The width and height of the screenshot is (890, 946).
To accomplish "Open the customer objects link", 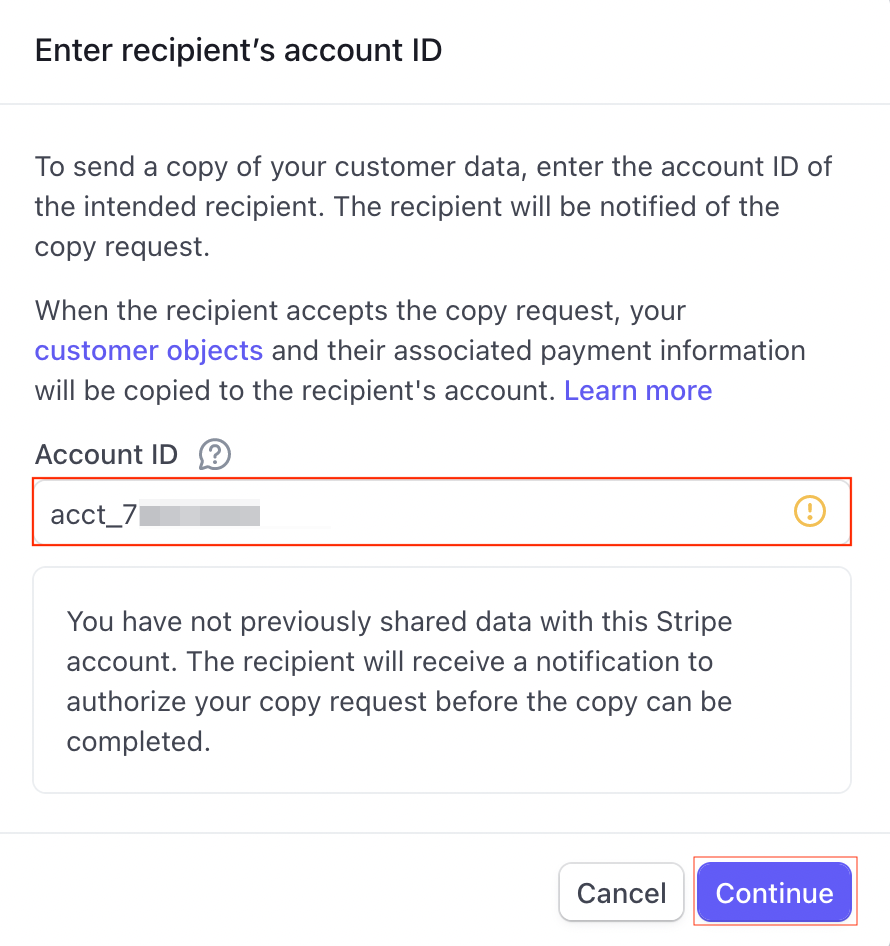I will [x=149, y=351].
